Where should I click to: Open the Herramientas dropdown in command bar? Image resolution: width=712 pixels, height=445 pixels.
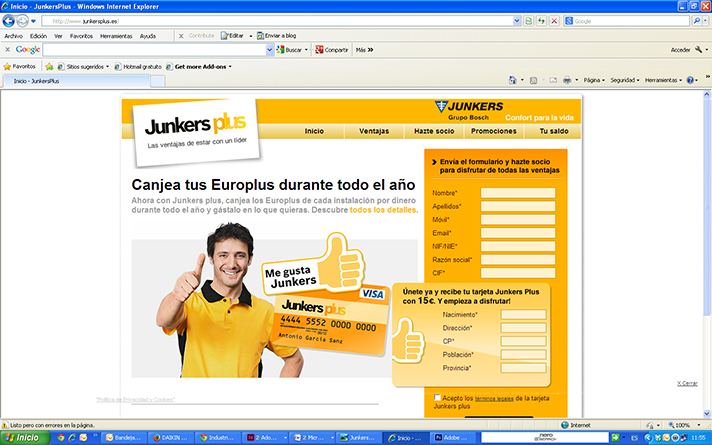(663, 80)
